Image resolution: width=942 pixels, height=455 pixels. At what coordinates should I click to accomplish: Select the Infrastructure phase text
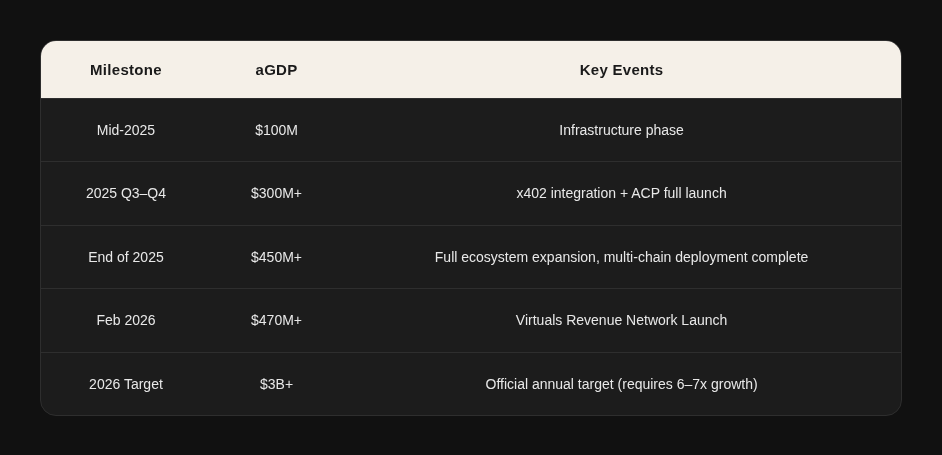tap(621, 130)
